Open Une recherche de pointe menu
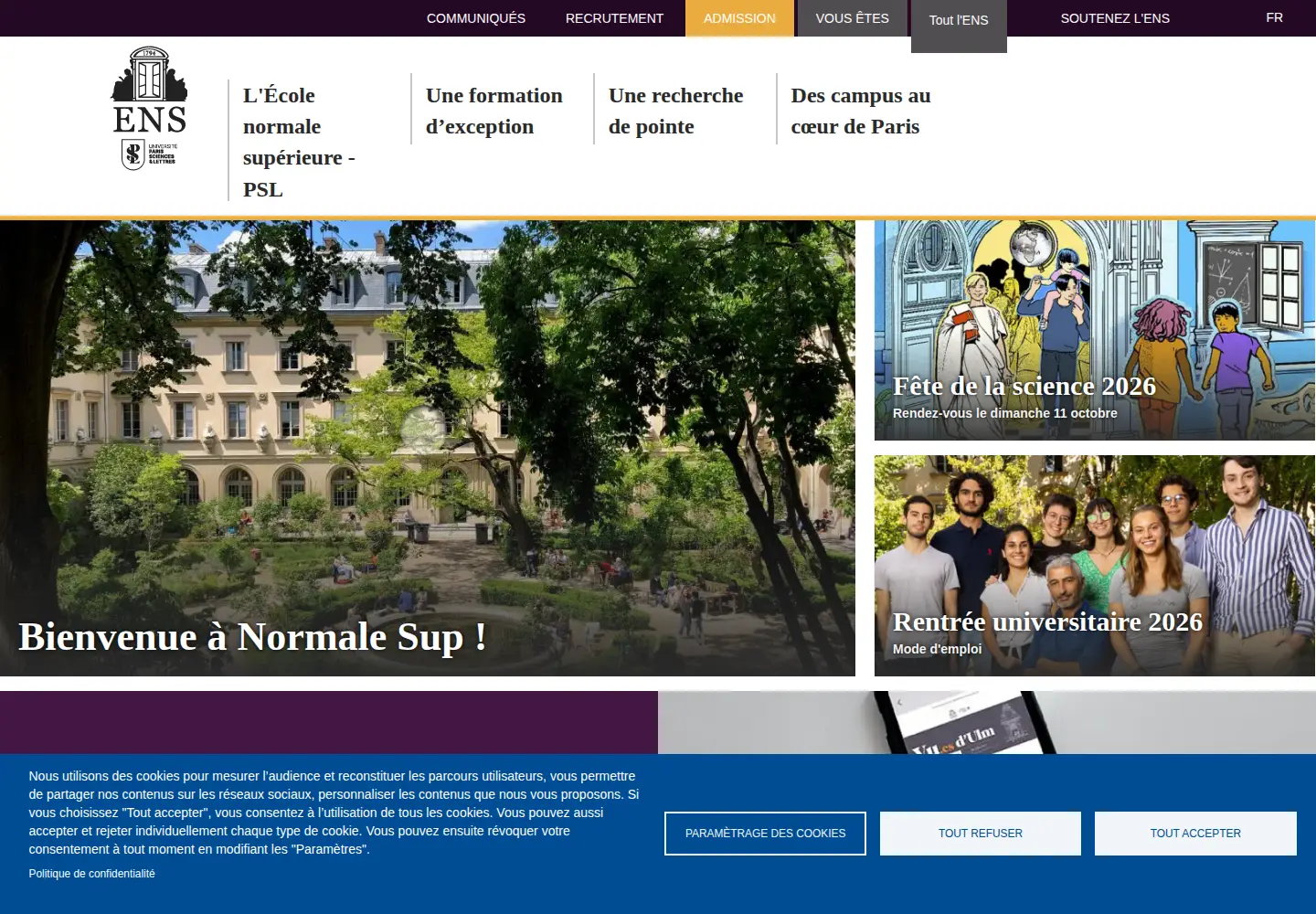This screenshot has width=1316, height=914. click(x=676, y=111)
